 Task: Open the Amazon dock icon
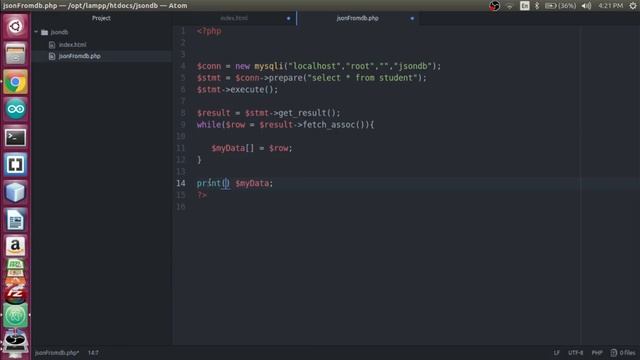16,246
